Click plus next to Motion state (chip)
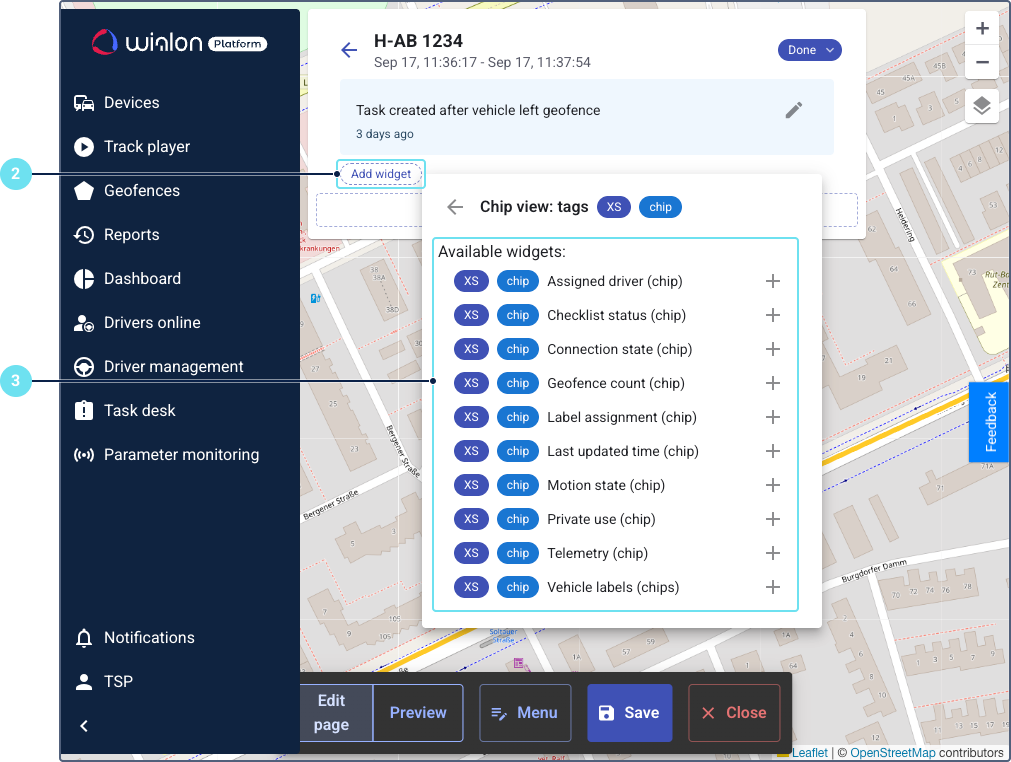The image size is (1011, 762). (772, 485)
